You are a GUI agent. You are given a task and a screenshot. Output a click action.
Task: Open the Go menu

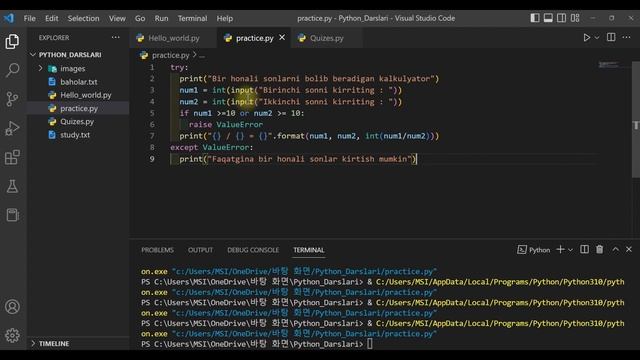click(140, 18)
